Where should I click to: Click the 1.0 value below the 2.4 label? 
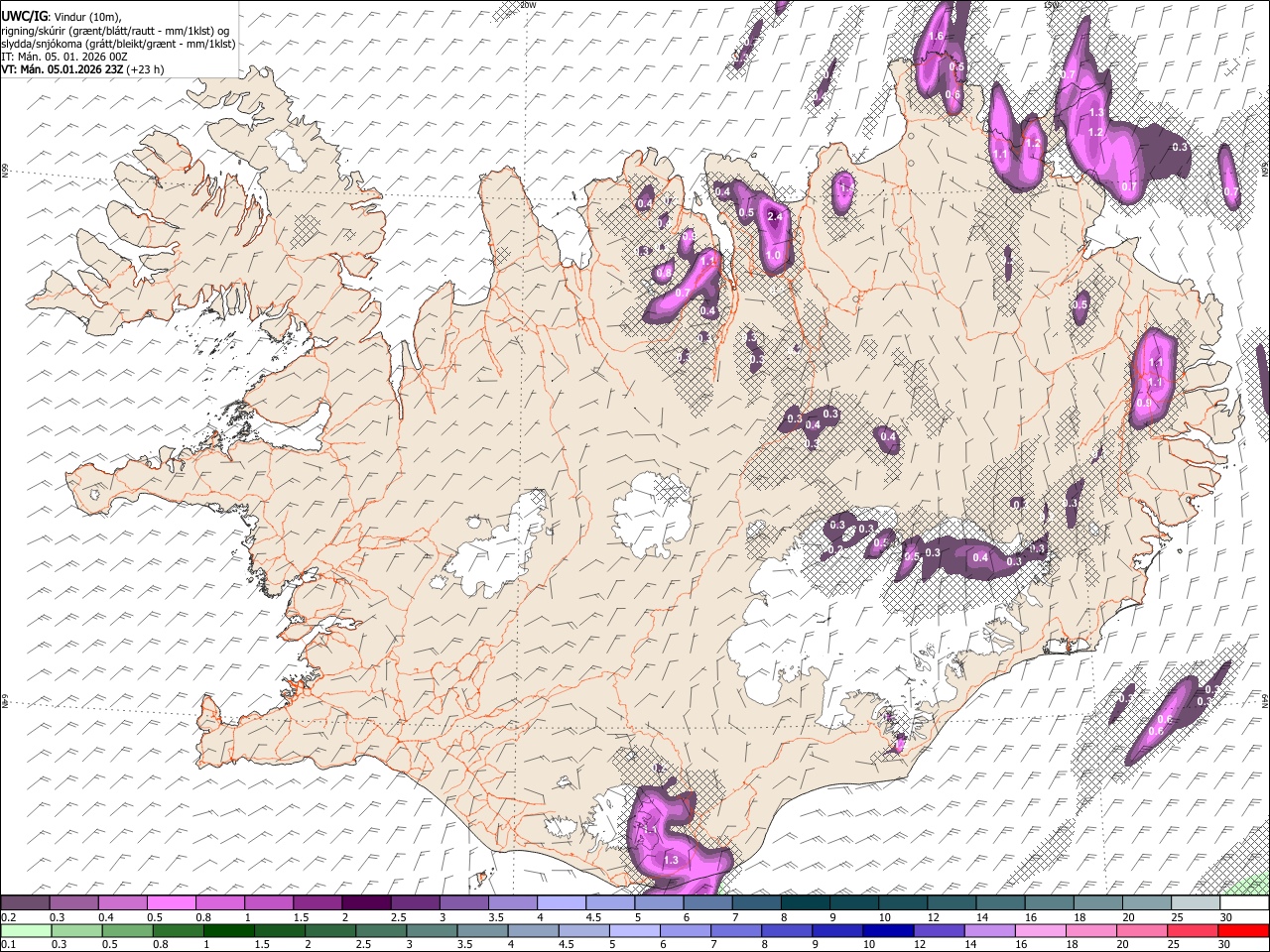(773, 255)
